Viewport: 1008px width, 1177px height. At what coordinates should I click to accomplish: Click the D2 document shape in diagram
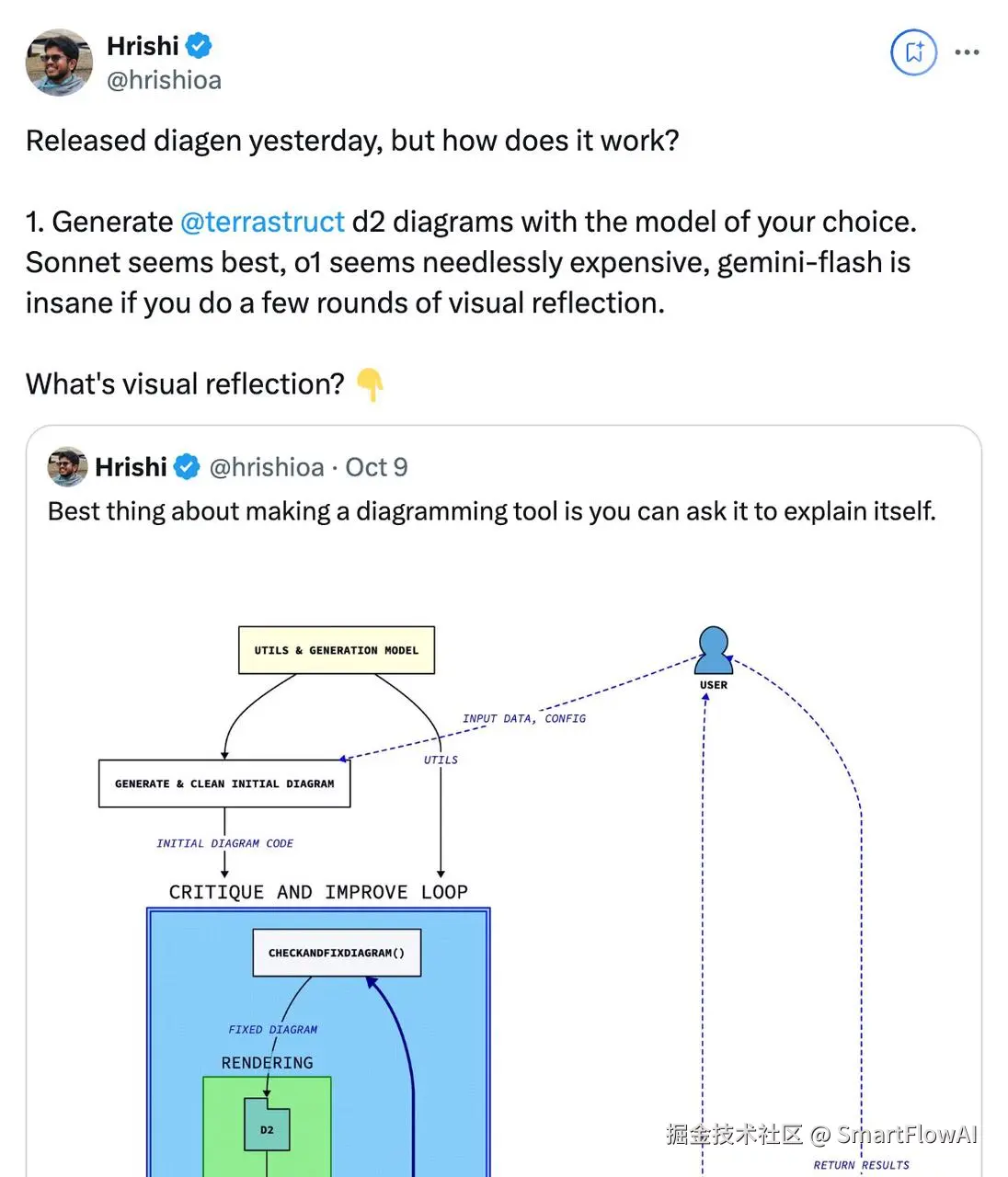tap(267, 1126)
